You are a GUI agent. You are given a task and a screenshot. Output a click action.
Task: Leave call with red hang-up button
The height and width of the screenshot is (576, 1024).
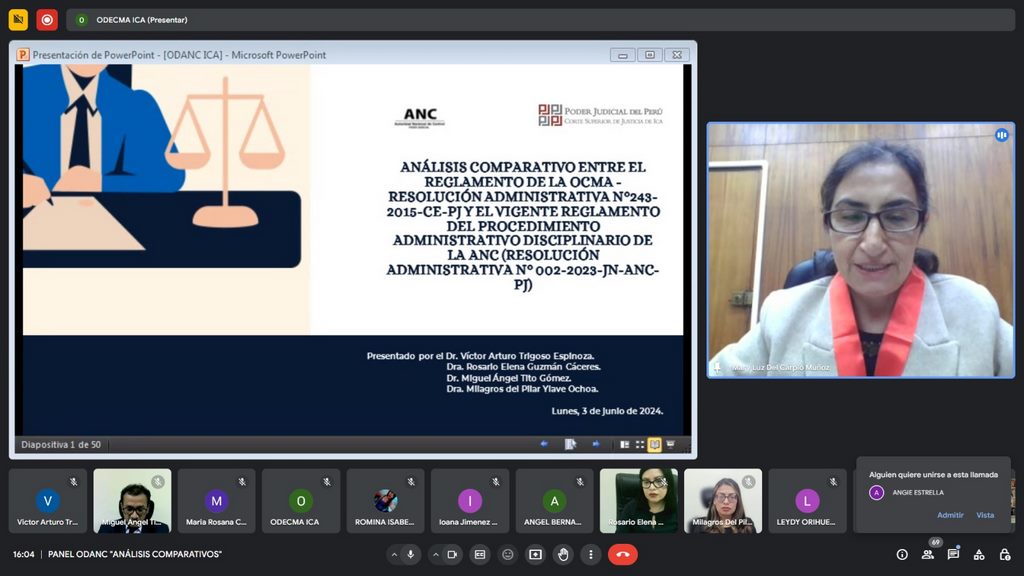pyautogui.click(x=623, y=554)
